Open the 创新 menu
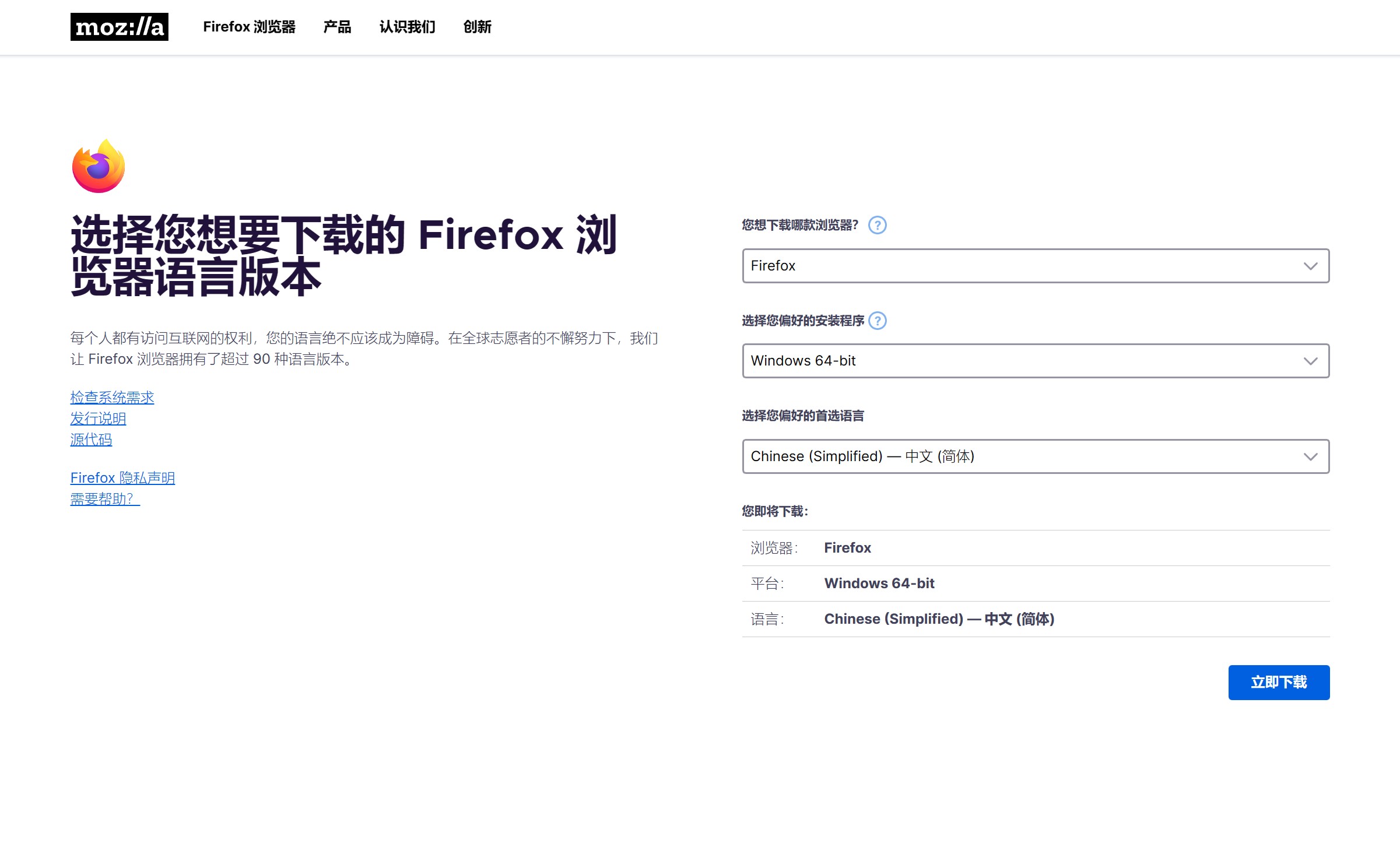 (x=477, y=27)
